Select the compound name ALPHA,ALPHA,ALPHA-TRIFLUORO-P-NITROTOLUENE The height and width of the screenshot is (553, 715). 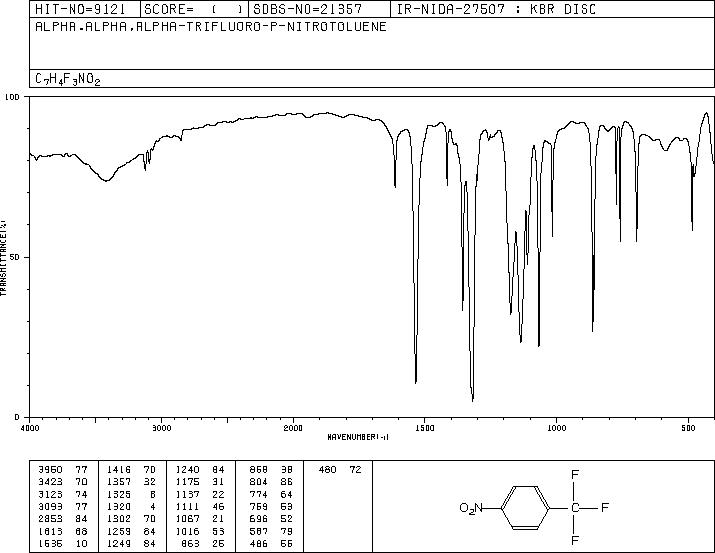click(x=211, y=26)
